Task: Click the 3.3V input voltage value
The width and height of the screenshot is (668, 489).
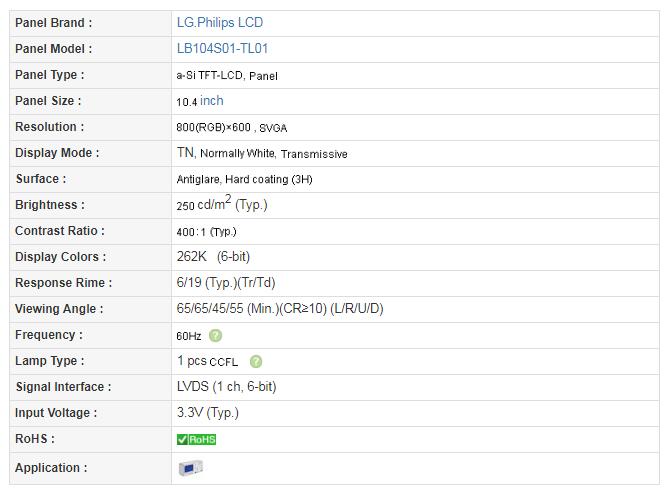Action: (207, 413)
